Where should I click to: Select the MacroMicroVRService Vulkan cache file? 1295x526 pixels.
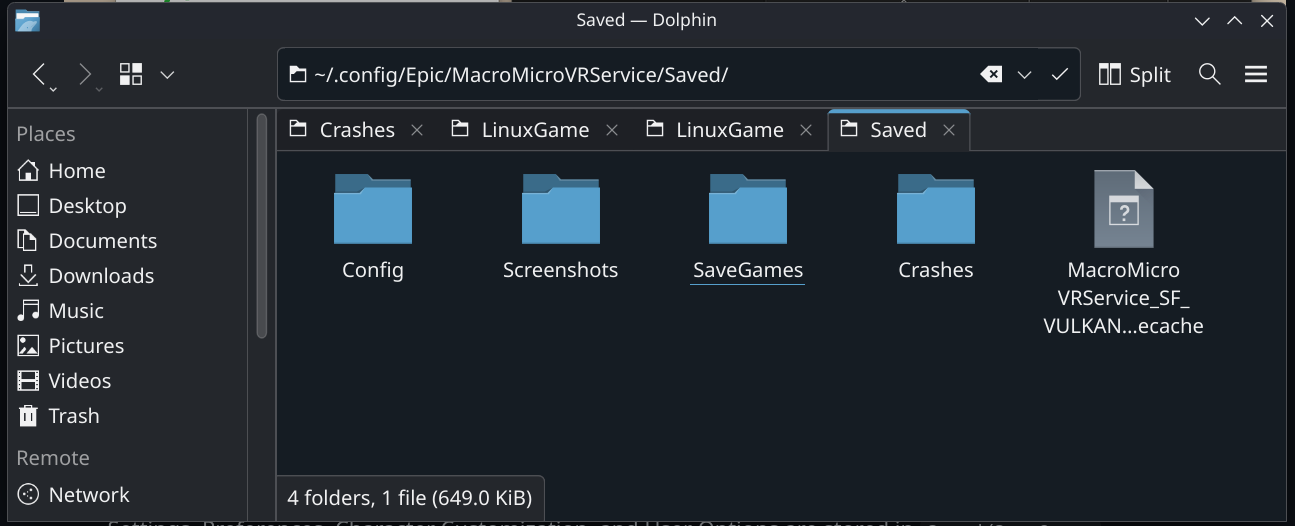(x=1123, y=208)
